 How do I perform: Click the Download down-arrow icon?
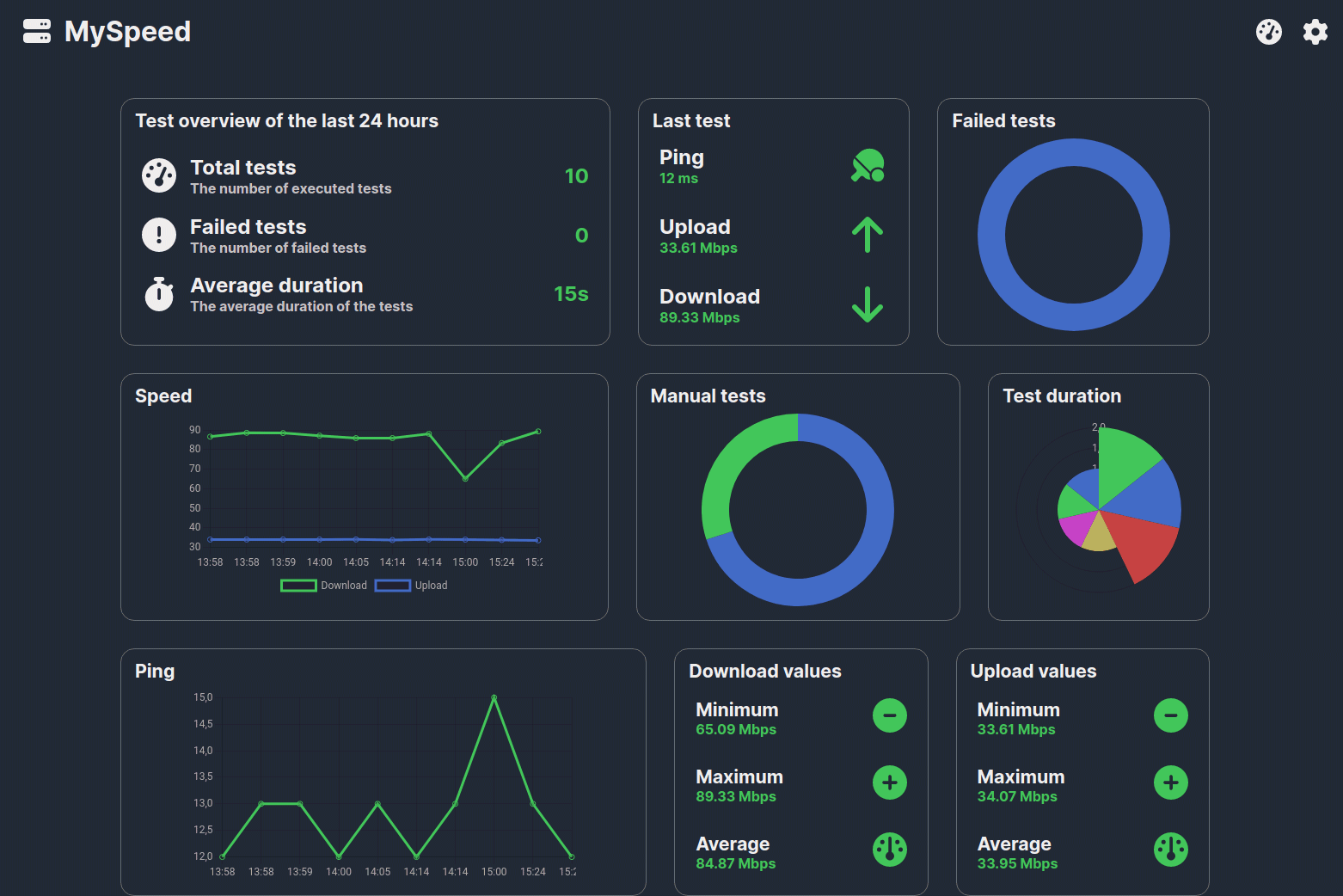[x=868, y=304]
